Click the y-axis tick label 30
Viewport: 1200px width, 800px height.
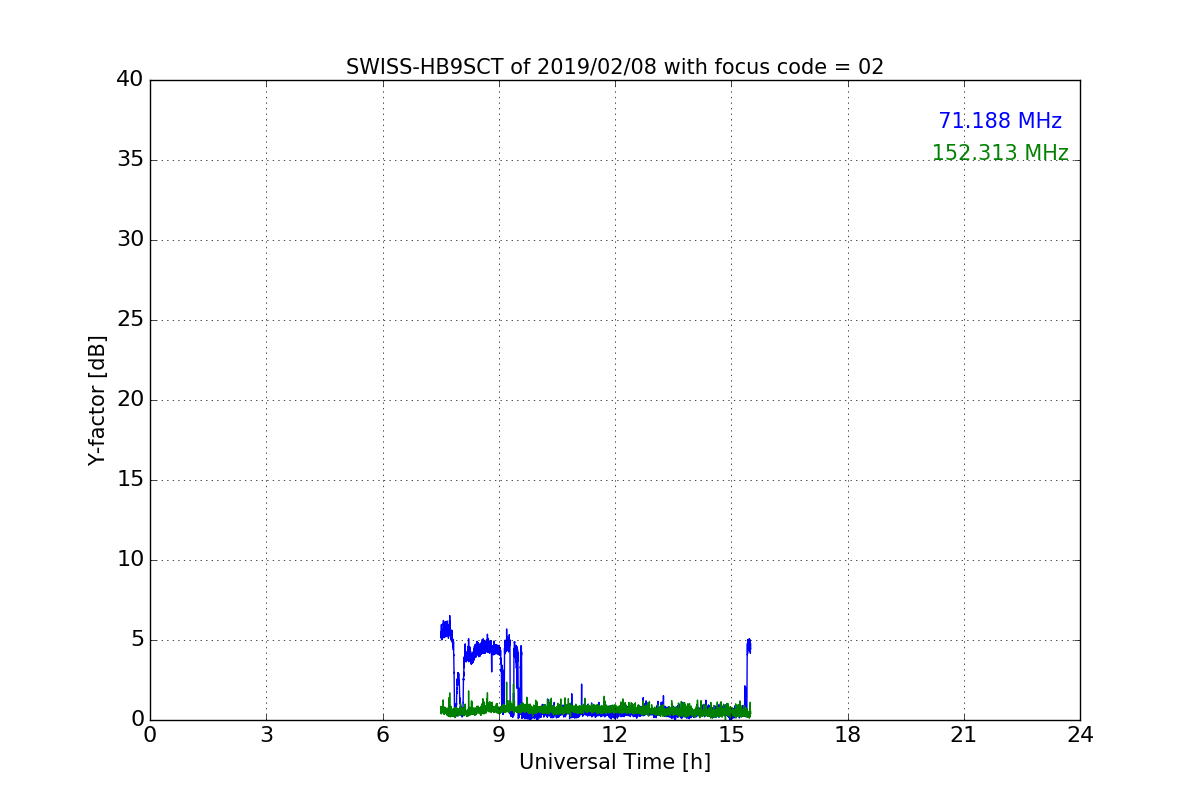point(130,240)
